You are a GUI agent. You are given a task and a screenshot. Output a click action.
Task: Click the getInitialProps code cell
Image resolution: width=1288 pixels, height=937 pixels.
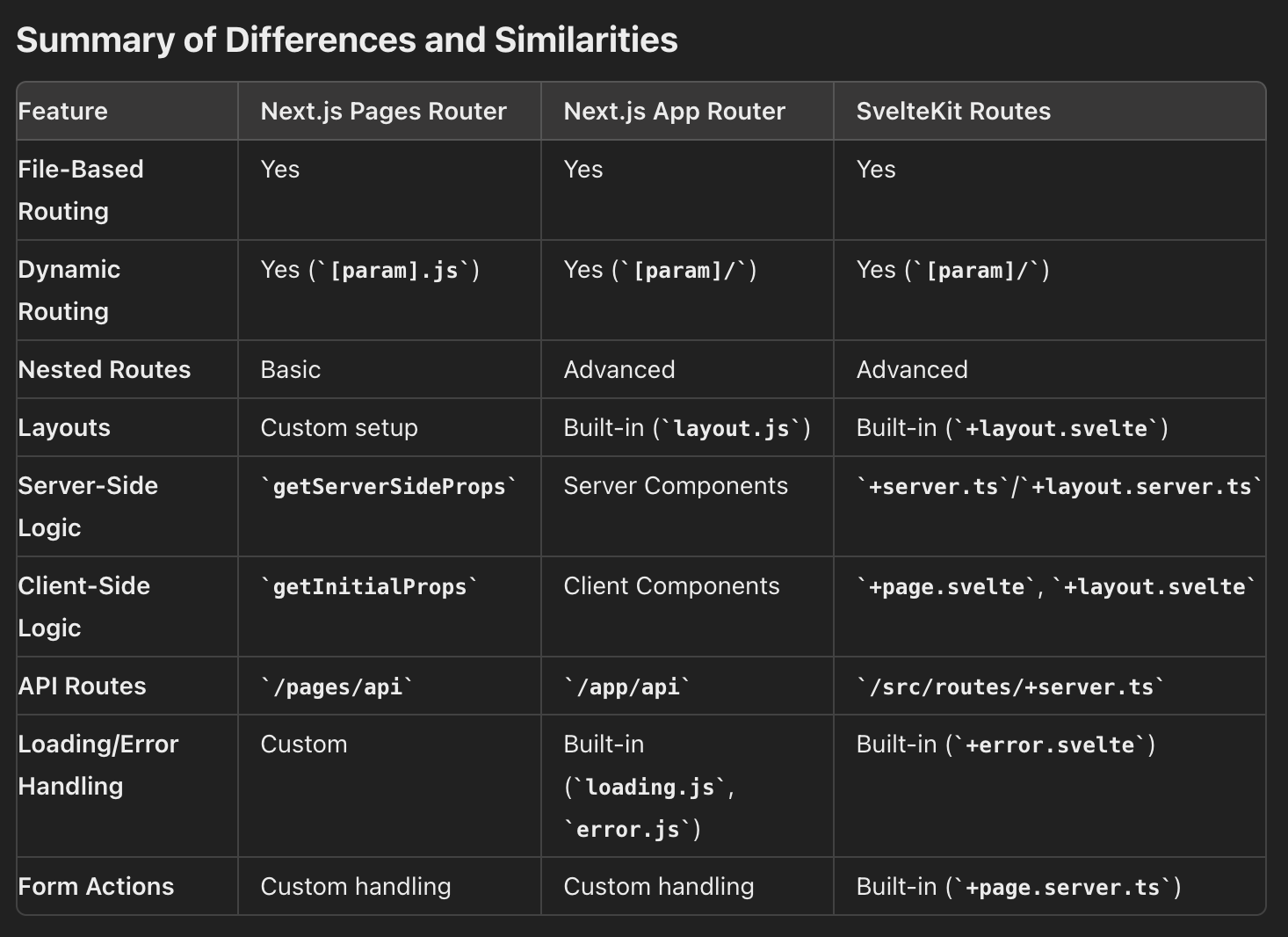pos(370,586)
